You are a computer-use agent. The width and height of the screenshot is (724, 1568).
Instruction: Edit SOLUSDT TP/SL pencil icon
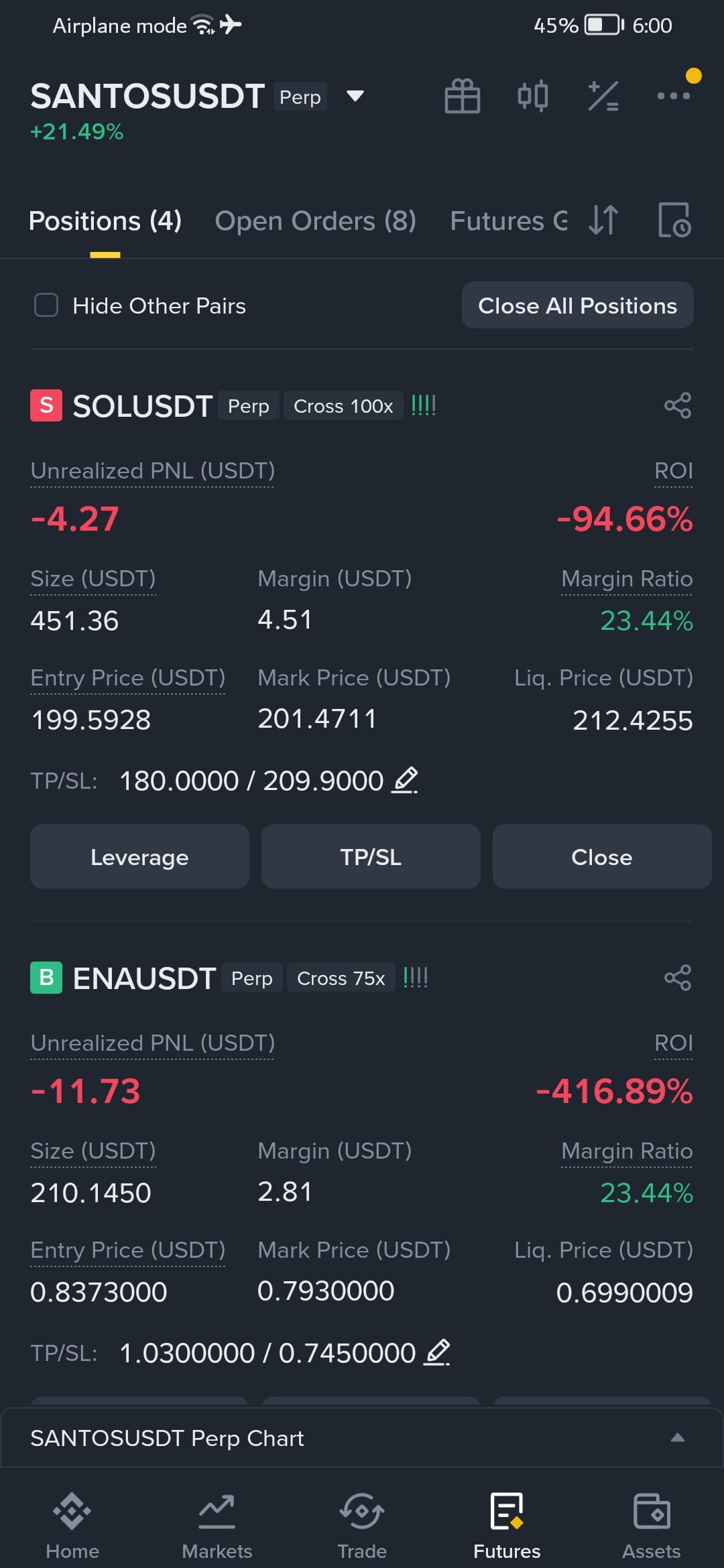(405, 781)
